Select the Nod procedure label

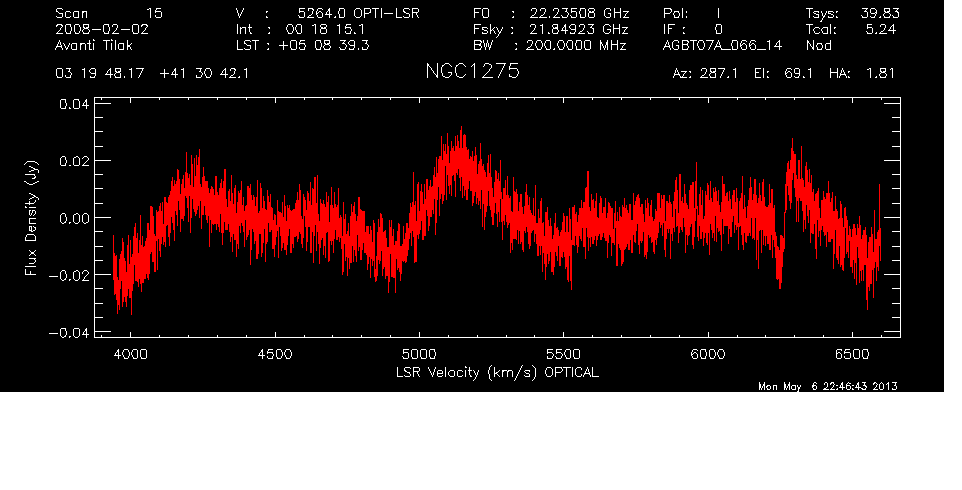pos(818,45)
